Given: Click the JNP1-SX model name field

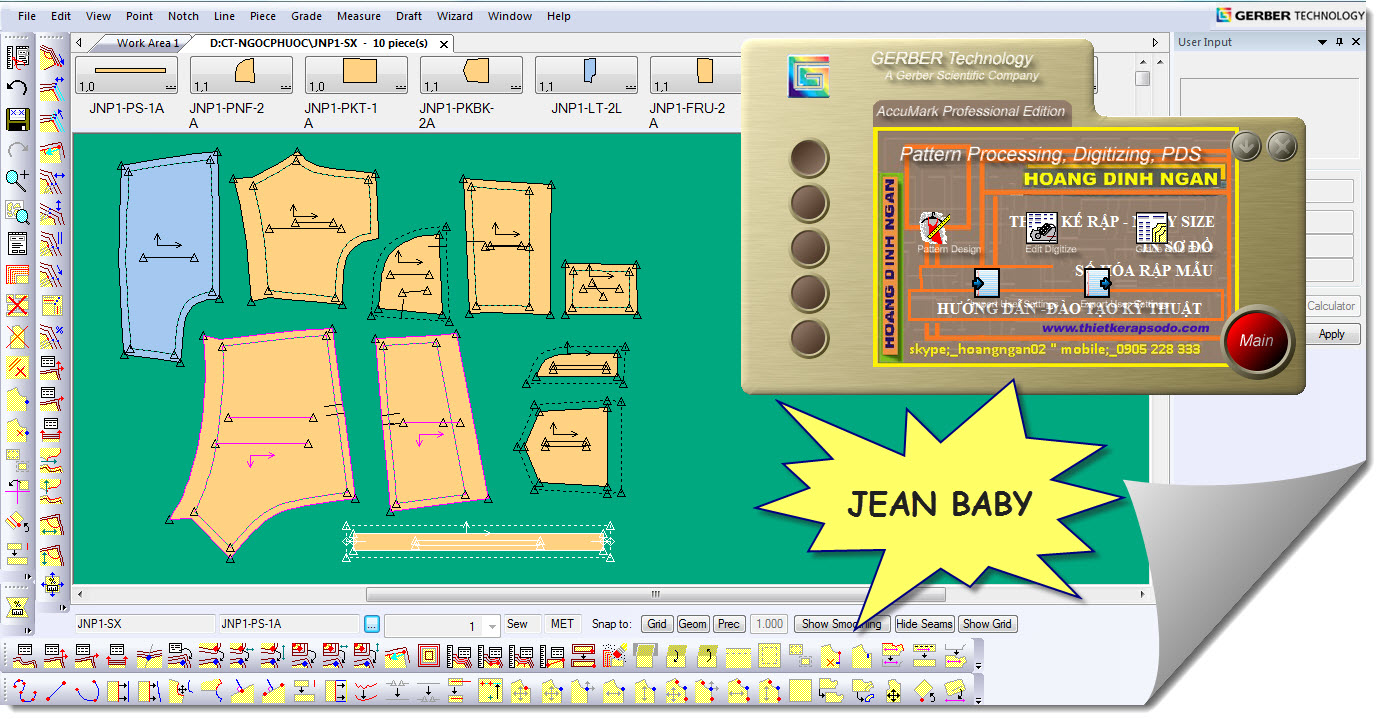Looking at the screenshot, I should coord(143,624).
